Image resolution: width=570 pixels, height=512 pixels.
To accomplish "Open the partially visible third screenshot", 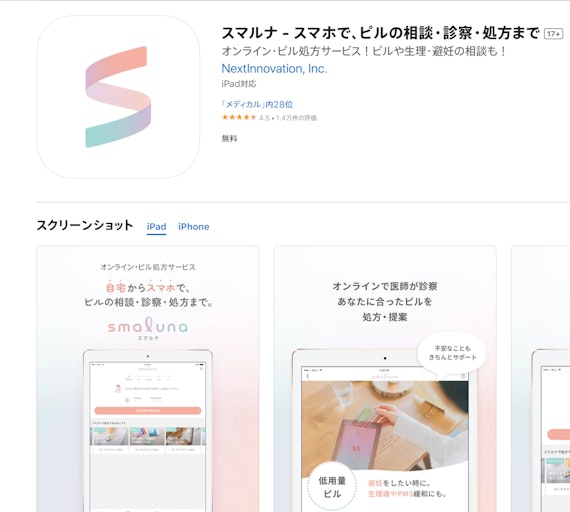I will [x=541, y=379].
